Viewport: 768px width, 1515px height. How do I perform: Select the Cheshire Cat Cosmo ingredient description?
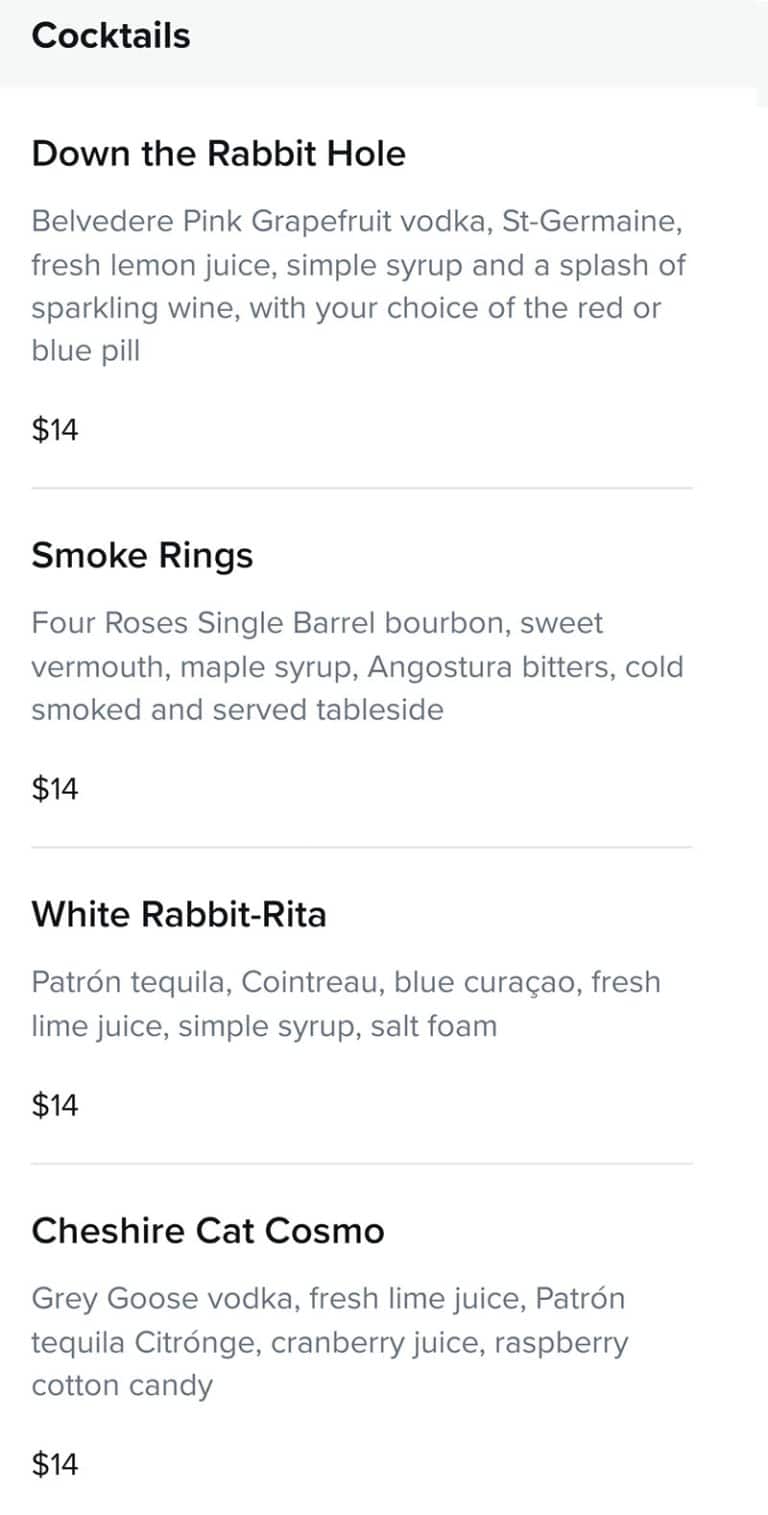click(x=330, y=1342)
